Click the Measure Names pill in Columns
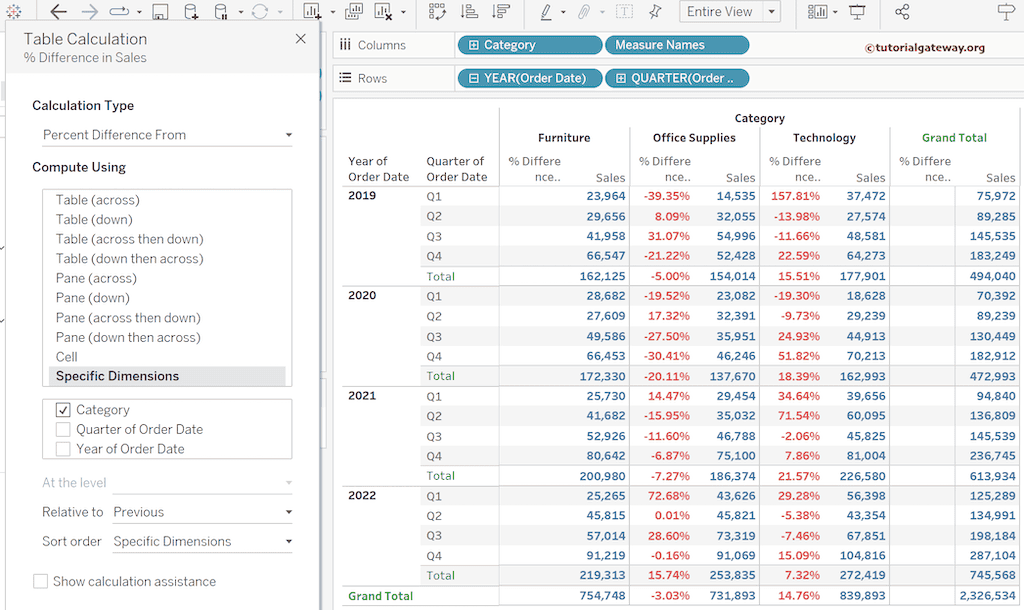This screenshot has width=1024, height=610. [676, 45]
